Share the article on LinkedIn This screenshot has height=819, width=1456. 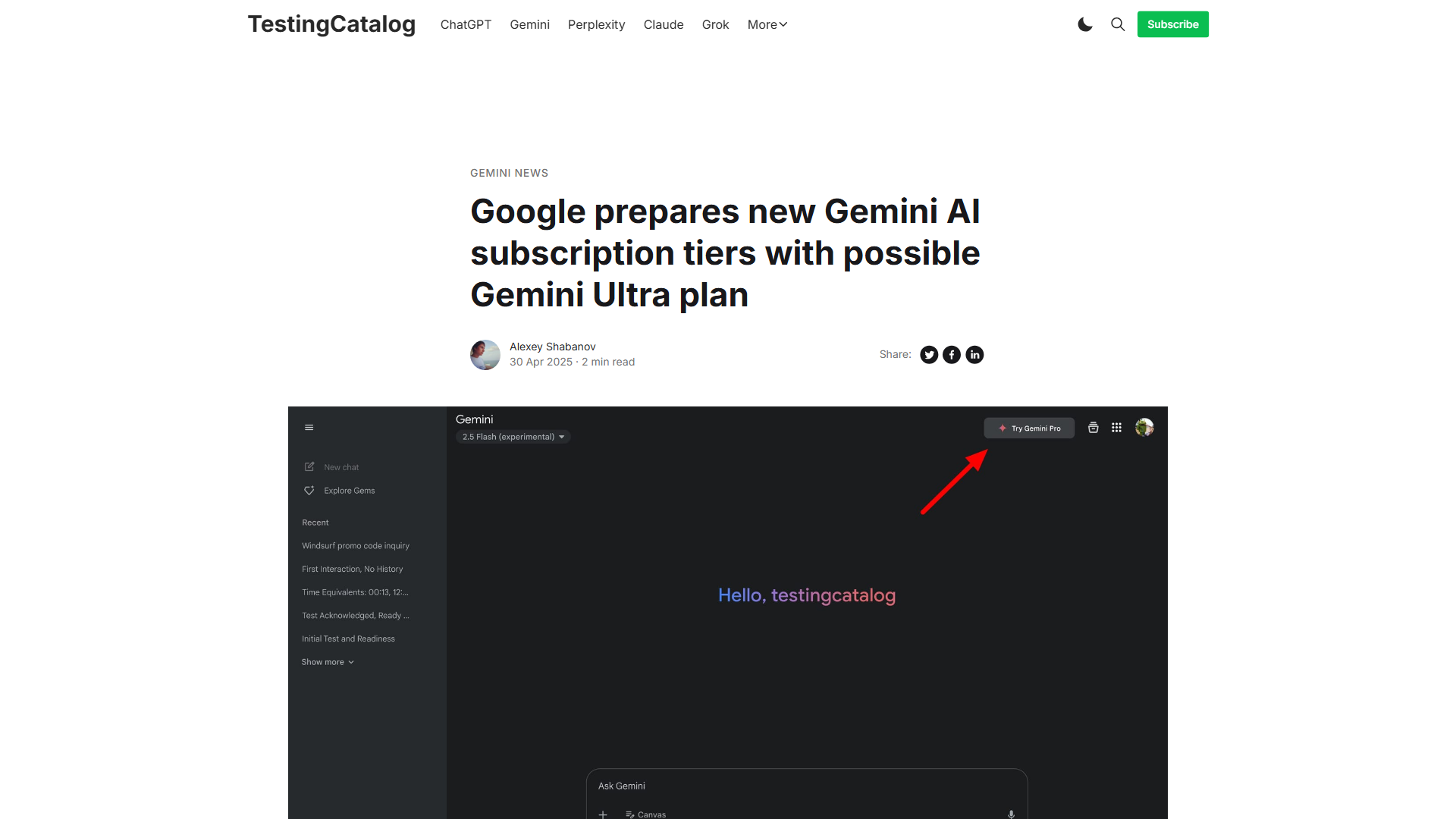(974, 355)
